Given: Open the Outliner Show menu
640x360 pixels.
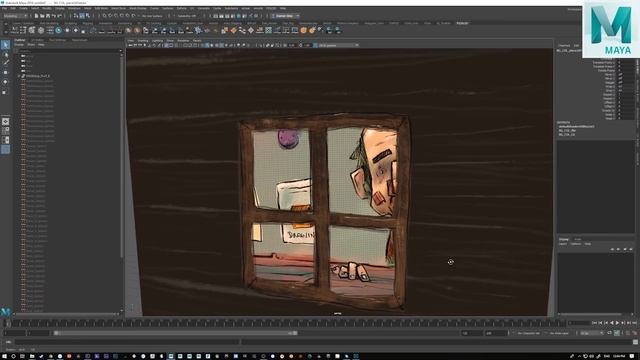Looking at the screenshot, I should 31,44.
